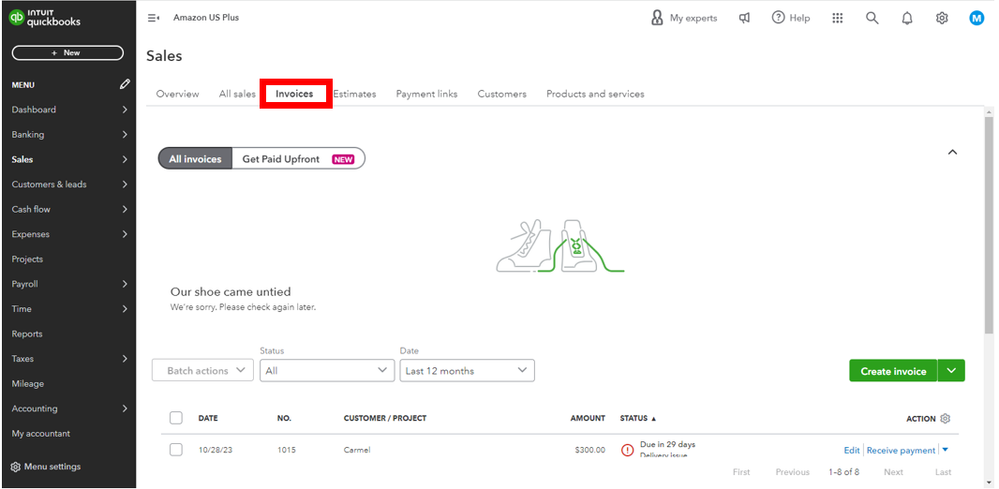Open the action dropdown arrow for Carmel invoice
Viewport: 999px width, 489px height.
945,450
